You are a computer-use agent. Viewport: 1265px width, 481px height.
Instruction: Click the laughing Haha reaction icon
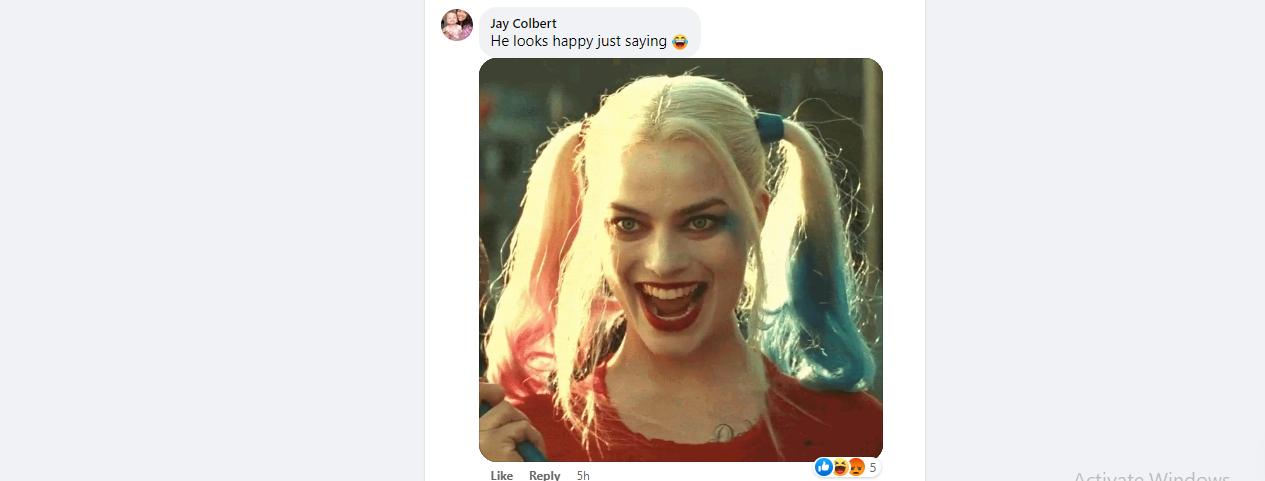pos(841,467)
